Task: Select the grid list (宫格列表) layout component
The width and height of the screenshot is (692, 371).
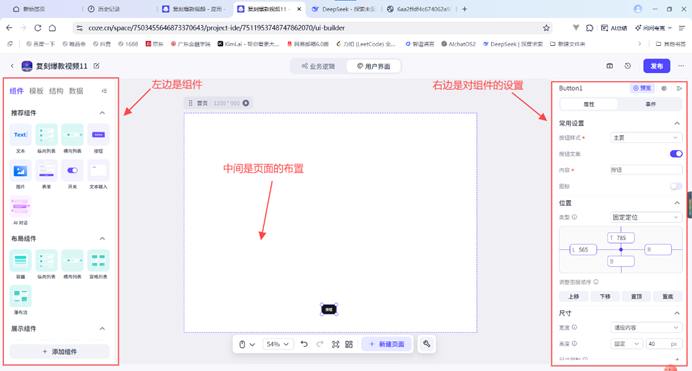Action: 98,260
